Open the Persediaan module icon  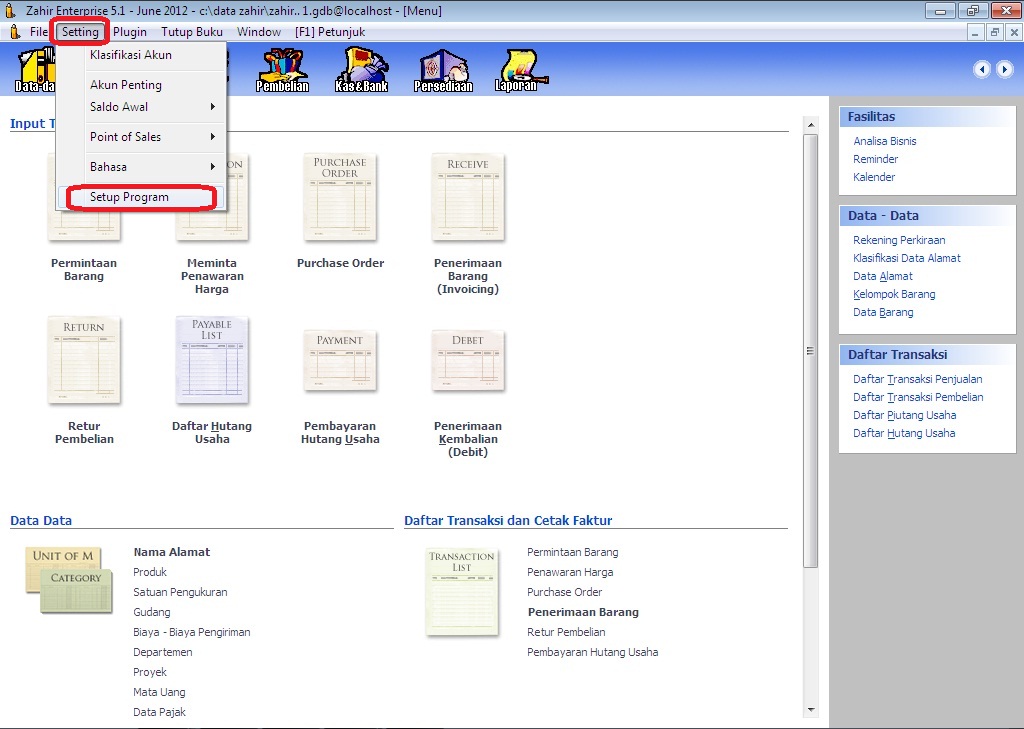coord(443,69)
